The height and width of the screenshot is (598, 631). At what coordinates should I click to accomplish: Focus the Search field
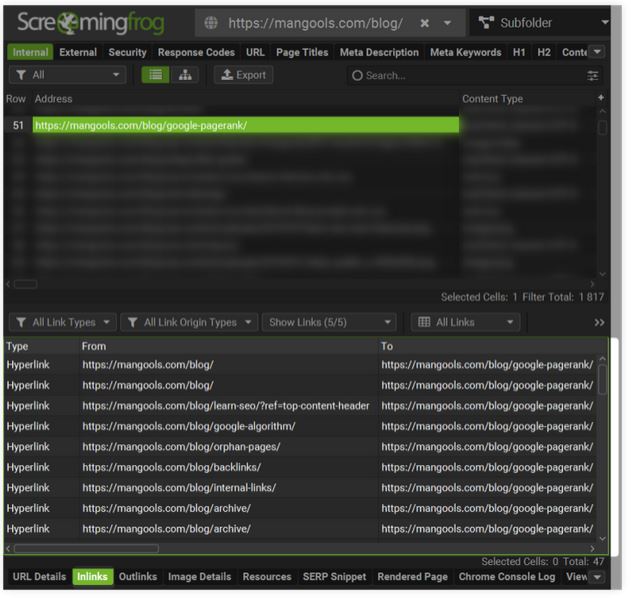467,76
